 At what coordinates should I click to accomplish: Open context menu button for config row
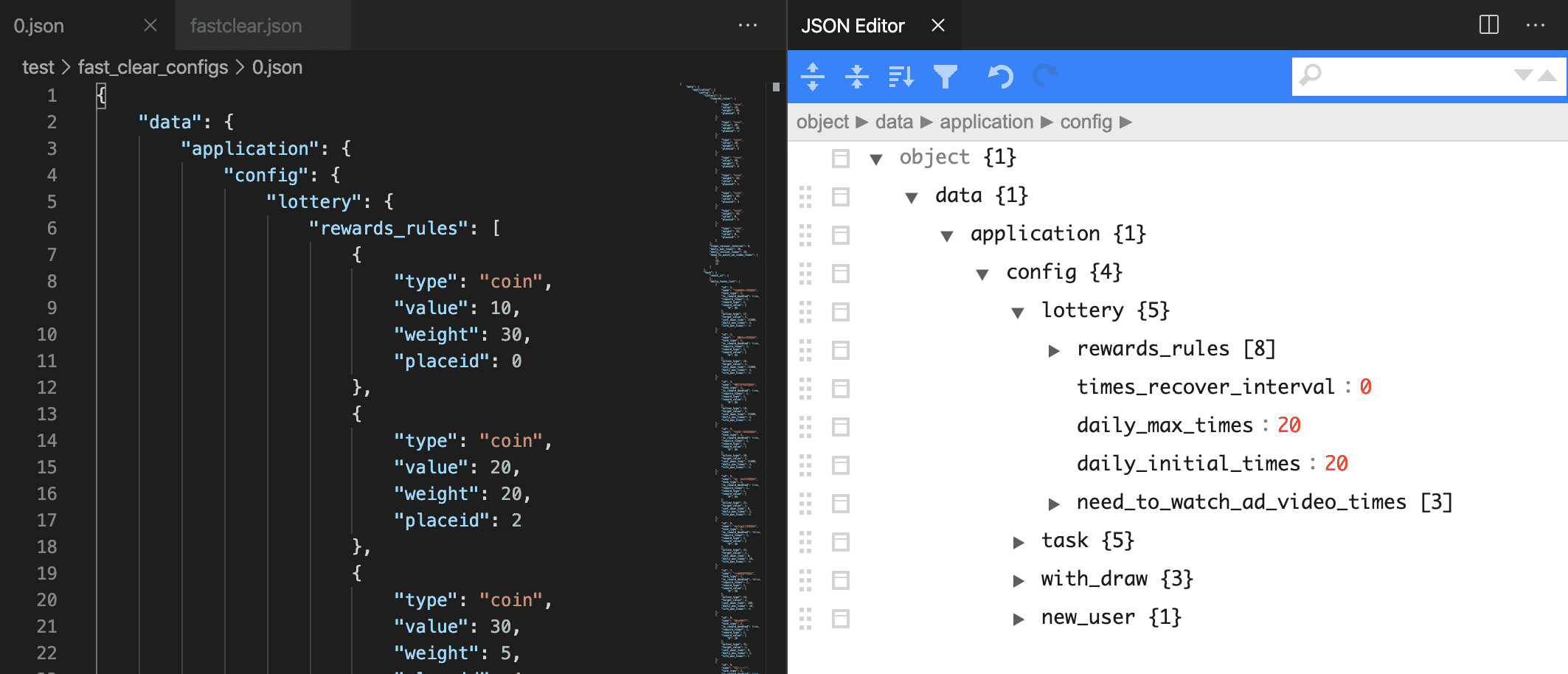coord(840,274)
